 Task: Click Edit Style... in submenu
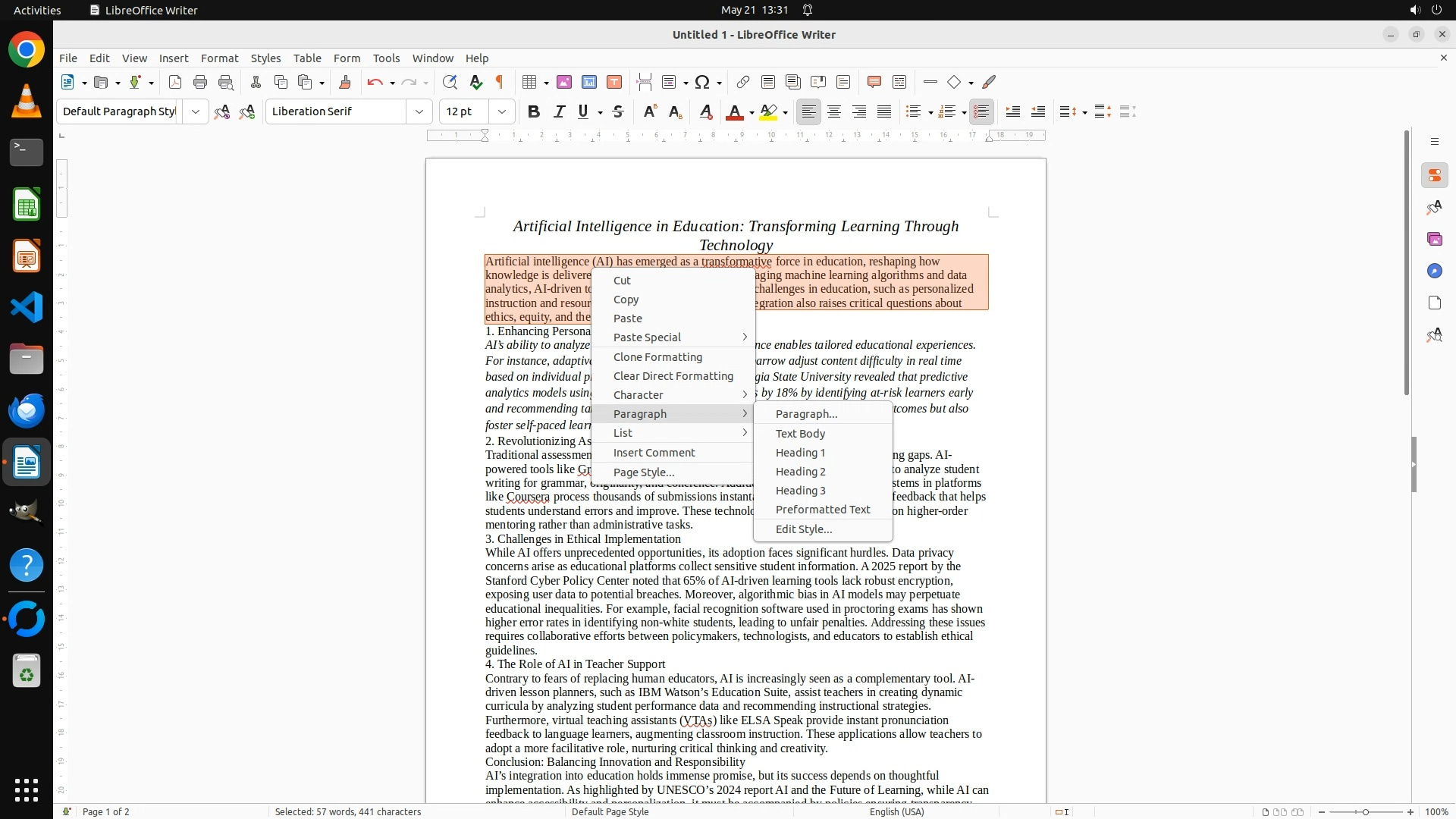click(x=803, y=529)
